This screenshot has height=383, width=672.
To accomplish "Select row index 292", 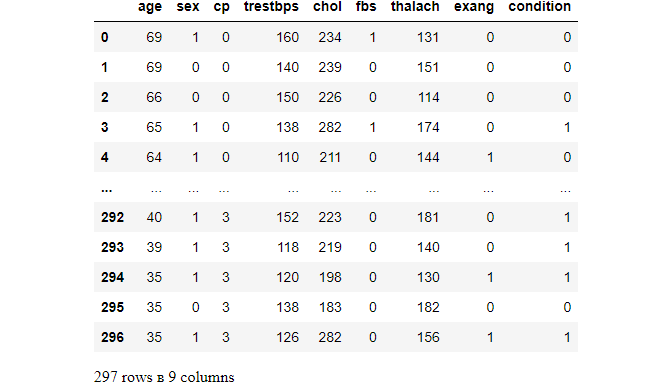I will (112, 217).
